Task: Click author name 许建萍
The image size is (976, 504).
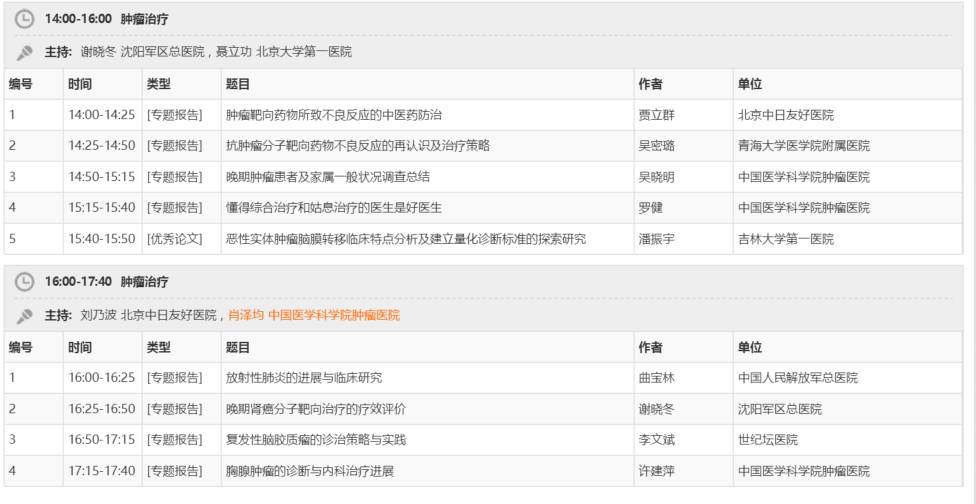Action: coord(657,471)
